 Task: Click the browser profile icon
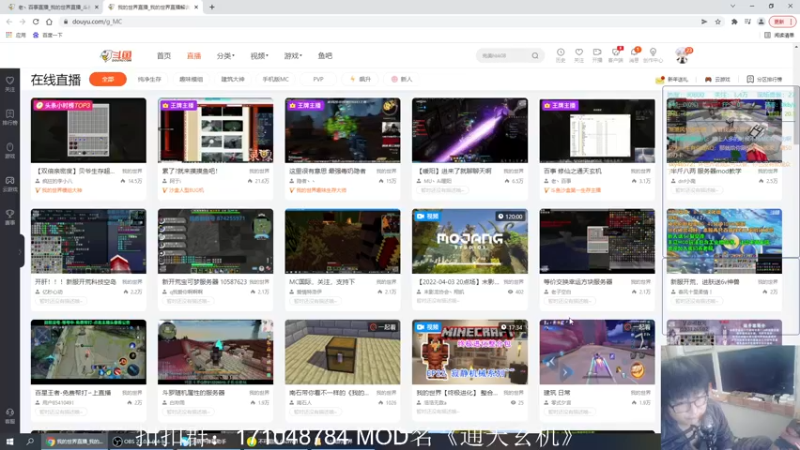pos(761,21)
